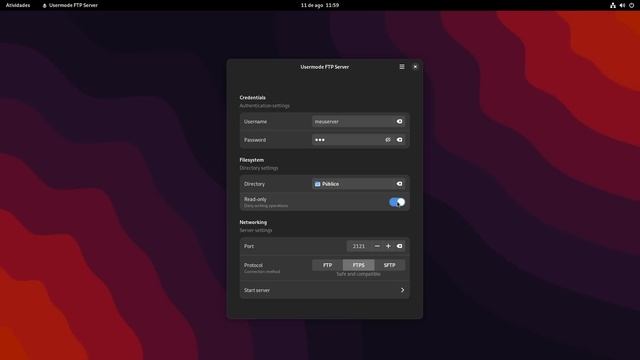This screenshot has width=640, height=360.
Task: Click the Público folder icon in Directory row
Action: pos(318,184)
